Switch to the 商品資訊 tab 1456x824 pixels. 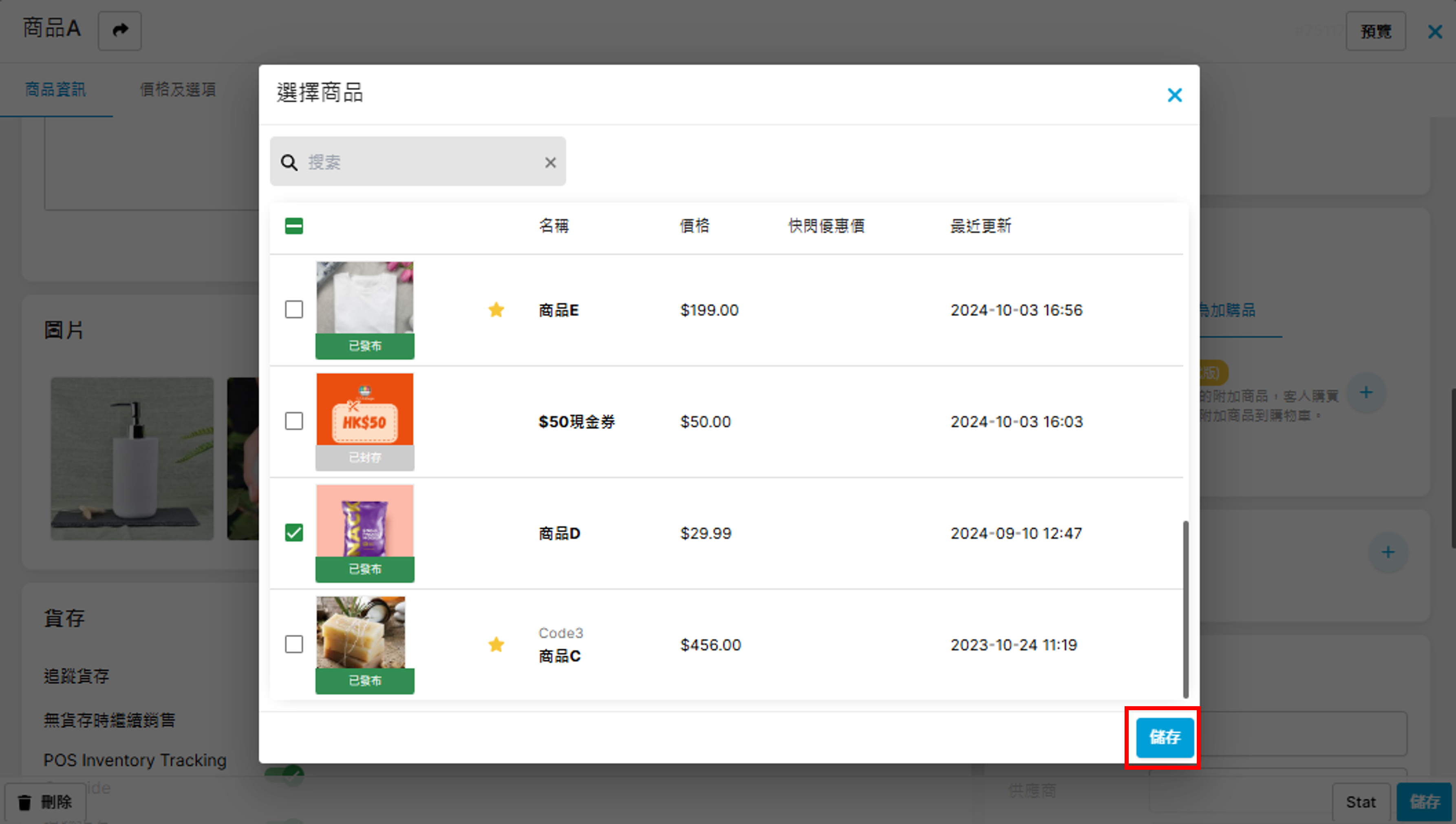pos(55,89)
